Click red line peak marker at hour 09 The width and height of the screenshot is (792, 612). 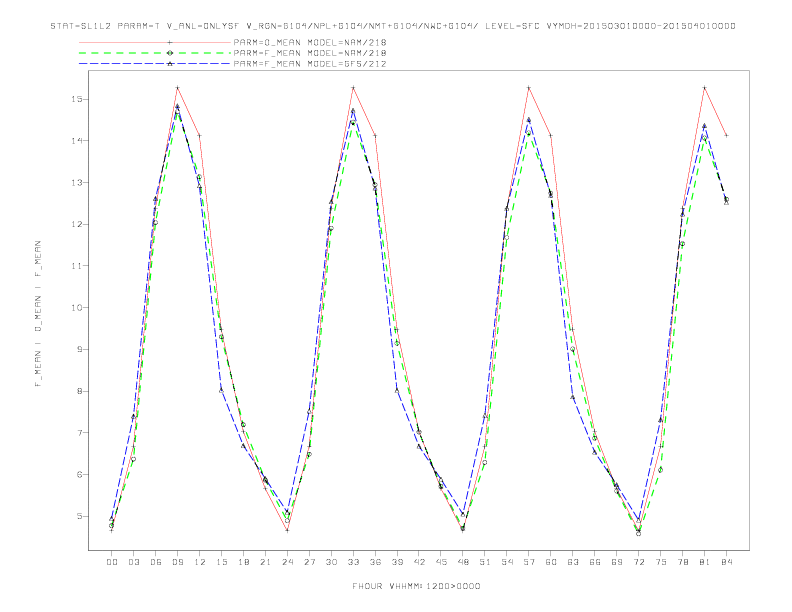pos(177,88)
